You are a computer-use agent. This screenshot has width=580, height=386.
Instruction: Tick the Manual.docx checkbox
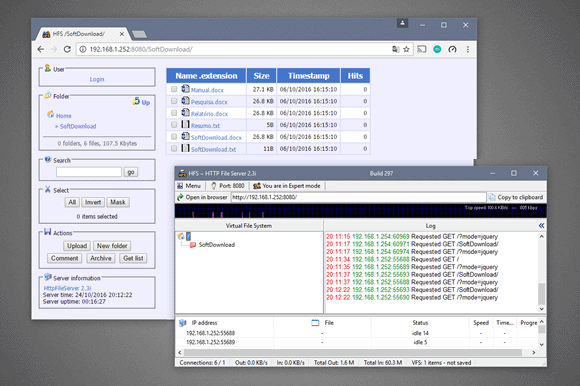pos(174,89)
